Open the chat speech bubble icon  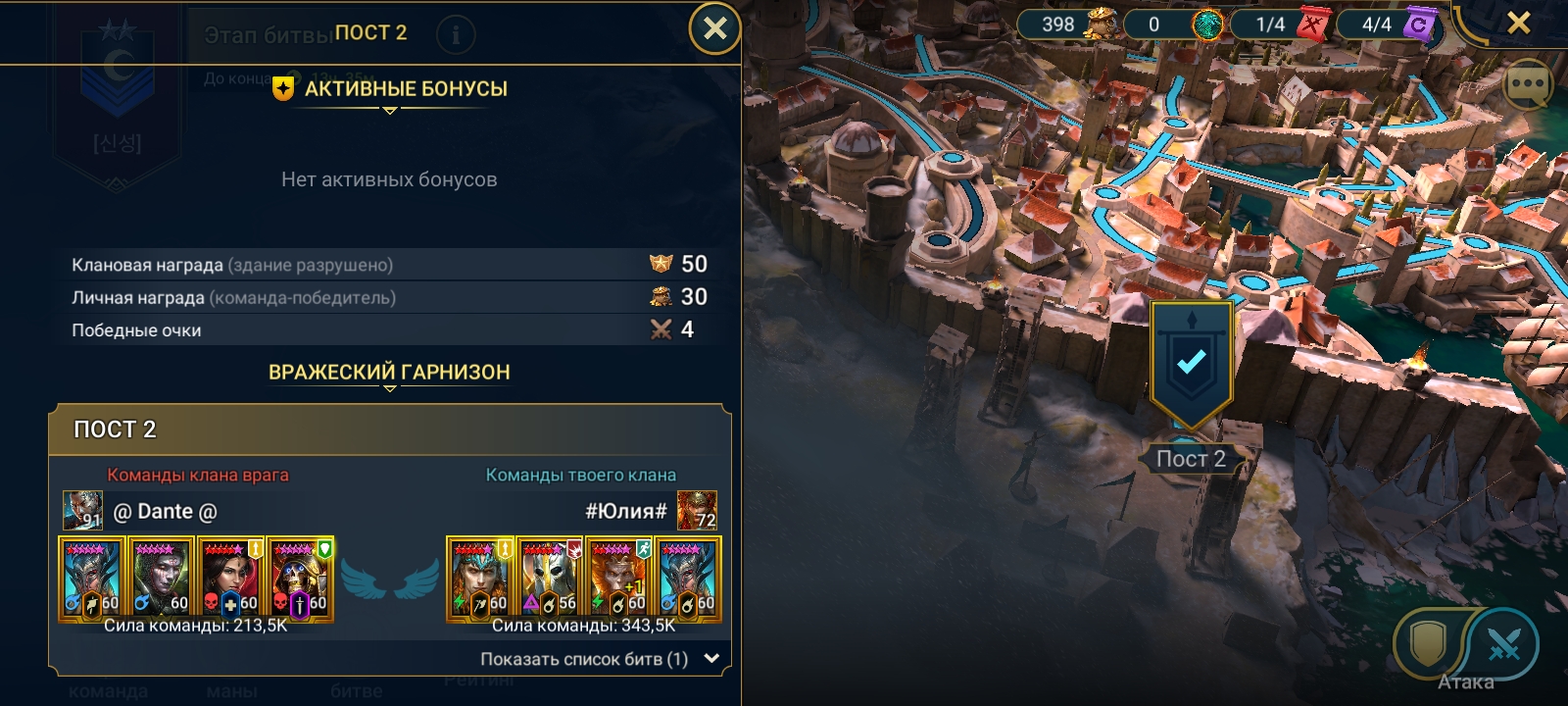tap(1529, 84)
